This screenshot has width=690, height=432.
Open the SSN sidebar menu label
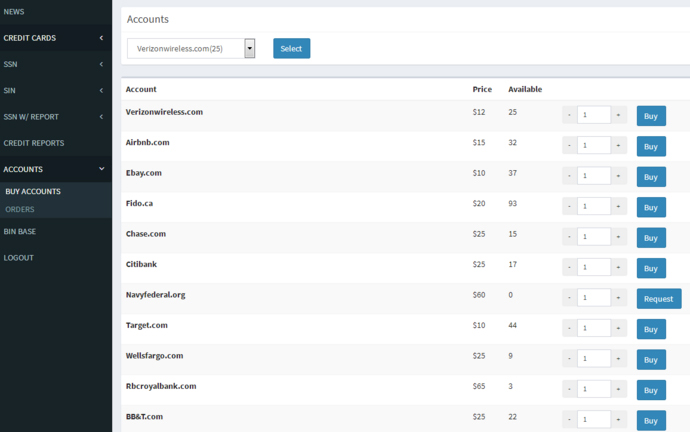[10, 64]
